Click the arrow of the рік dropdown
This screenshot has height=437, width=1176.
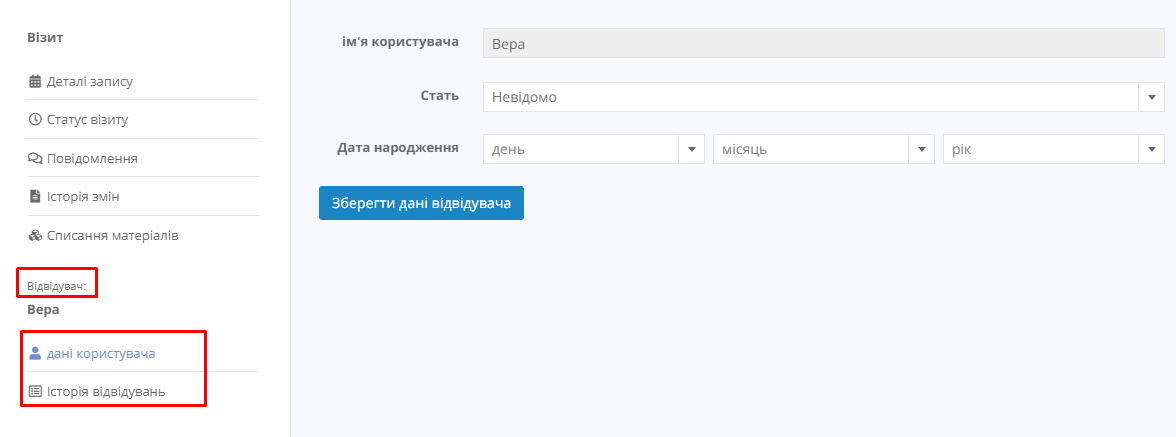pos(1151,149)
